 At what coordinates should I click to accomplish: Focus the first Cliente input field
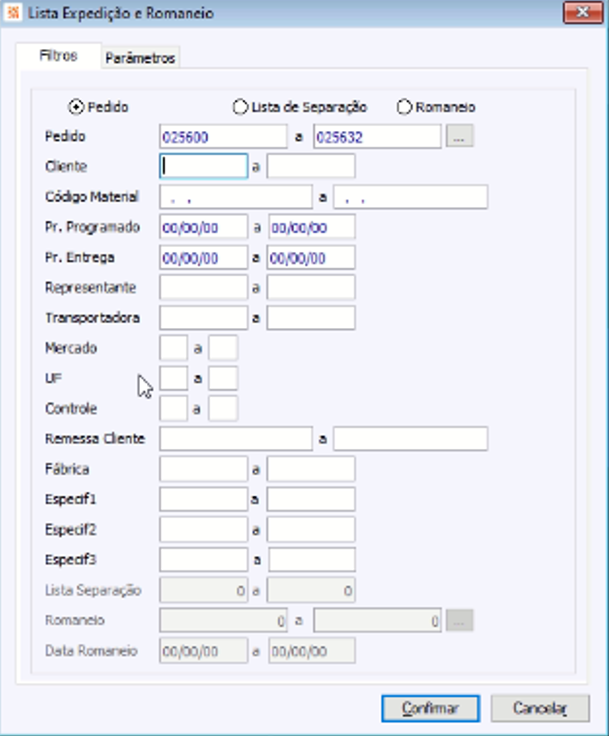point(203,166)
